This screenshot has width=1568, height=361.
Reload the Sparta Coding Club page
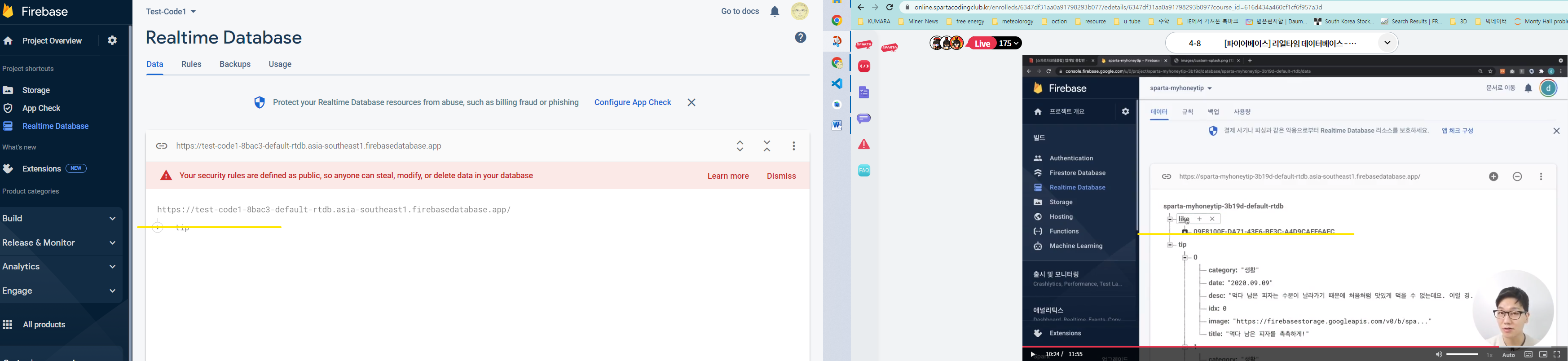point(890,7)
